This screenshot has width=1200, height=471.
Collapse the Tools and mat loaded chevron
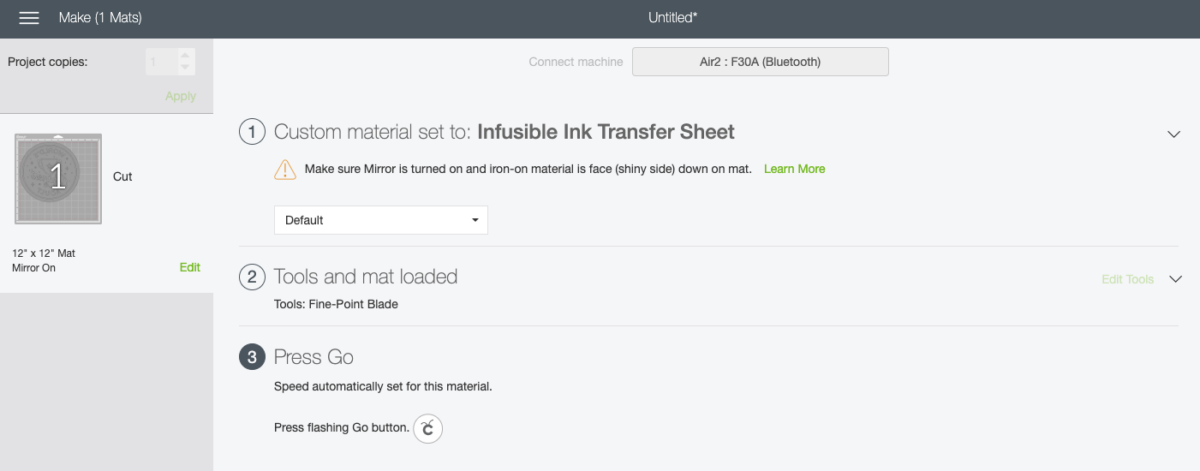point(1175,279)
